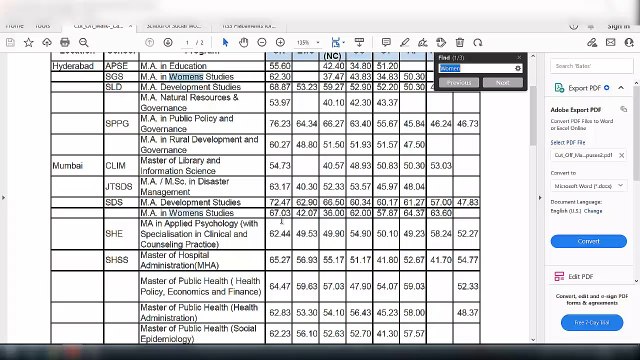Image resolution: width=640 pixels, height=360 pixels.
Task: Open the help question mark icon
Action: coord(573,27)
